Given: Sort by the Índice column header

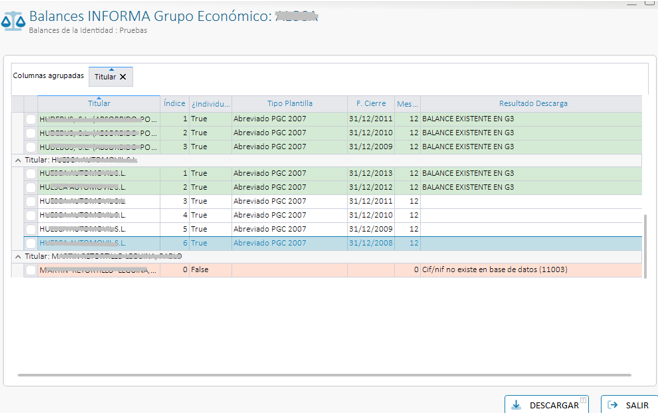Looking at the screenshot, I should pyautogui.click(x=175, y=103).
